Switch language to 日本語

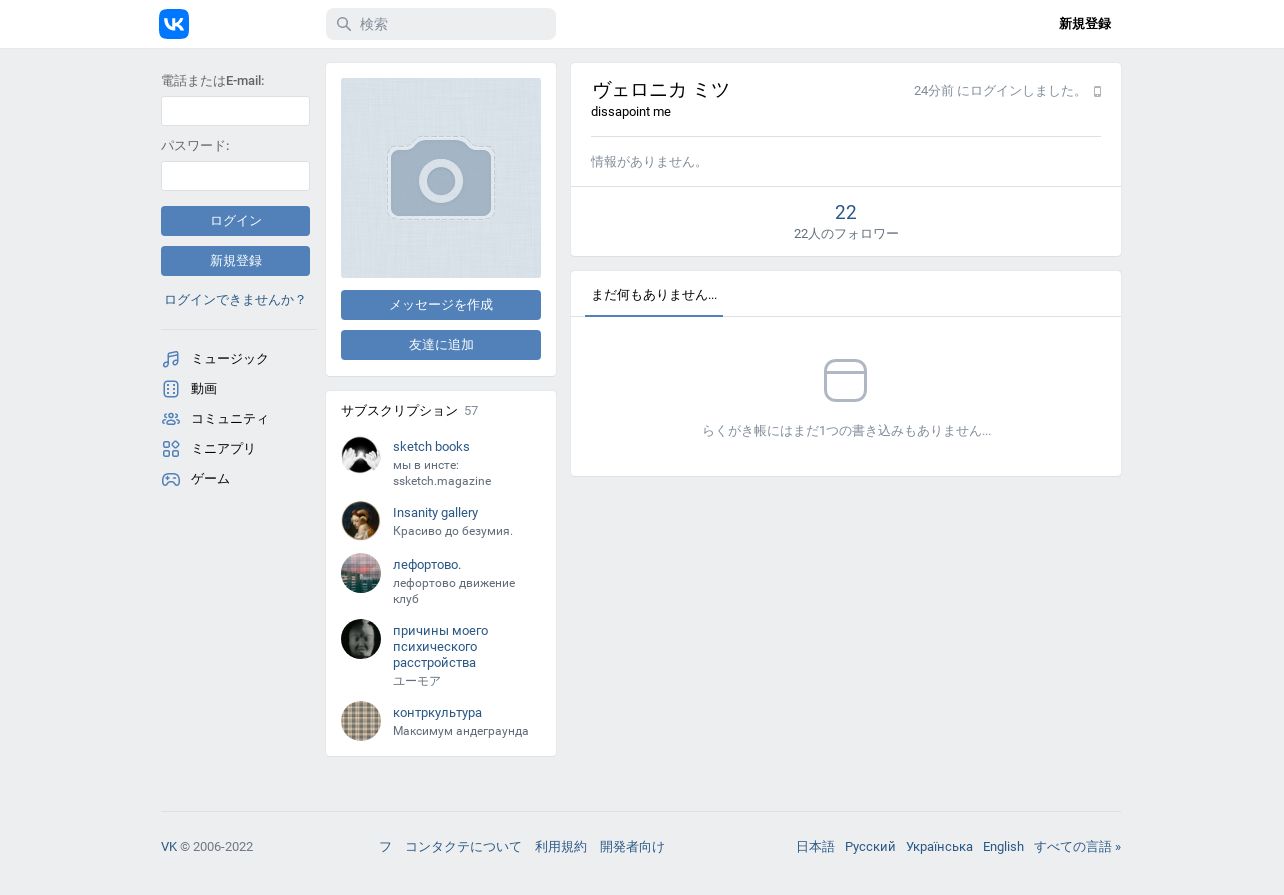click(x=815, y=847)
